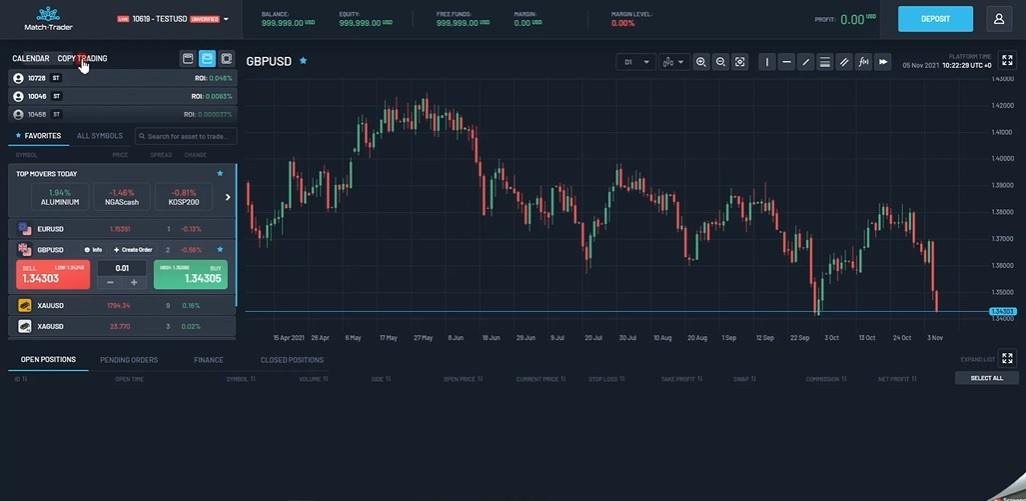The image size is (1026, 501).
Task: Click the GBPUSD flag icon in the list
Action: pyautogui.click(x=25, y=250)
